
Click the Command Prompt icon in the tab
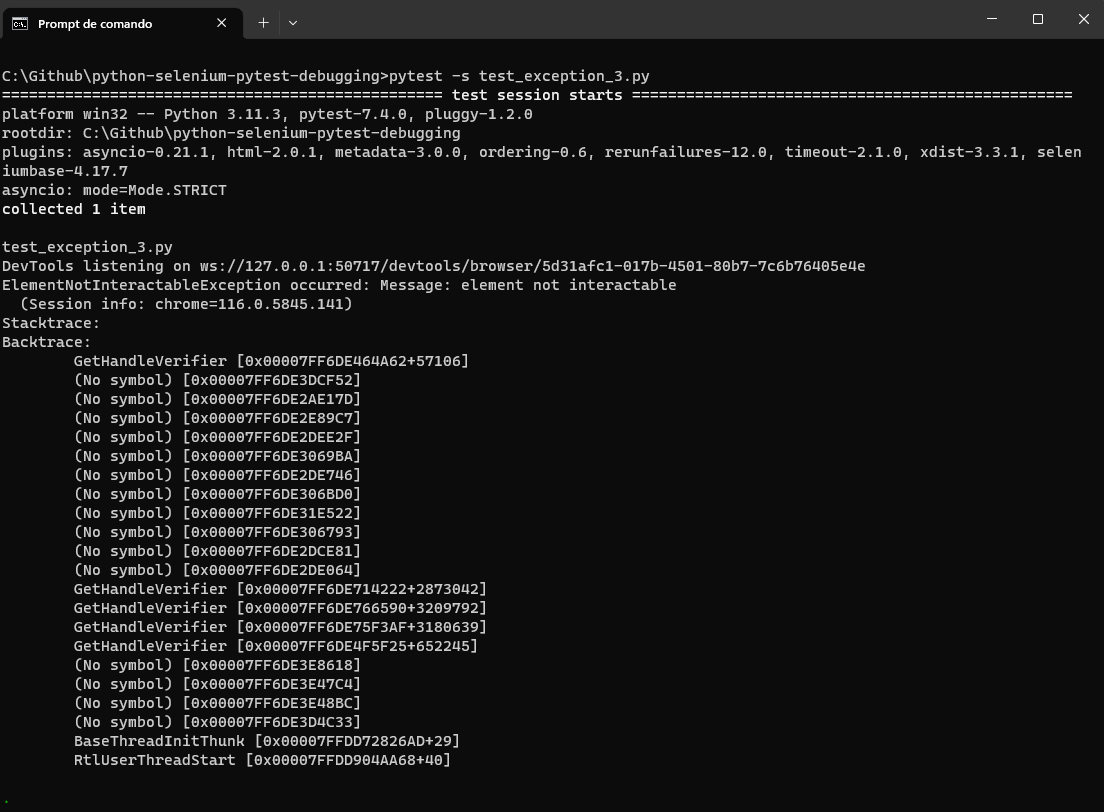coord(20,23)
